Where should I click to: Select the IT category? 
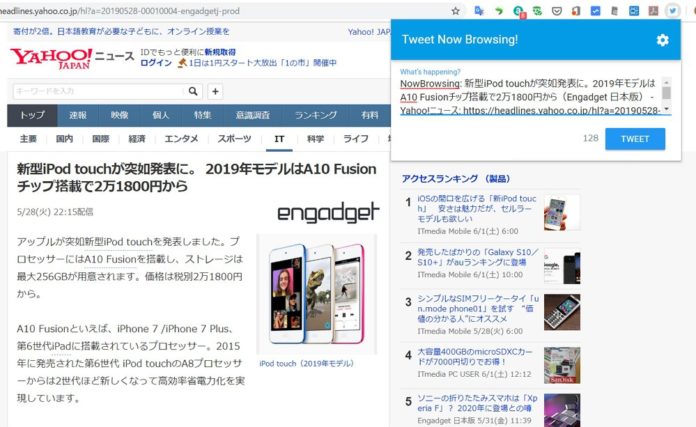279,139
